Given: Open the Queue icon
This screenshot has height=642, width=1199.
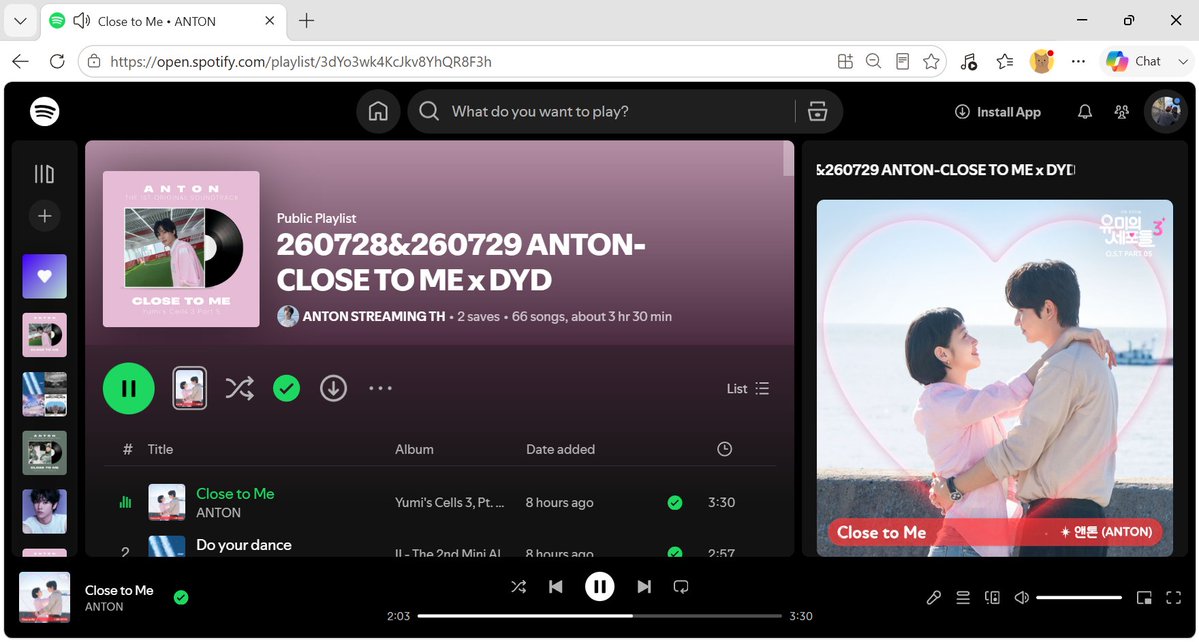Looking at the screenshot, I should pos(963,598).
